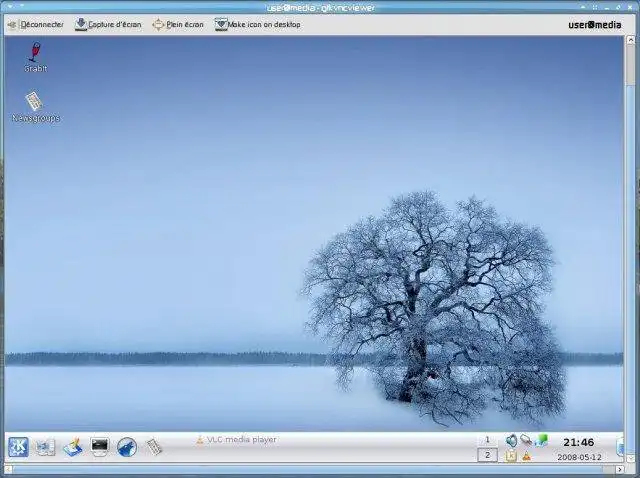Launch the terminal from the panel
Screen dimensions: 640x478
click(100, 447)
